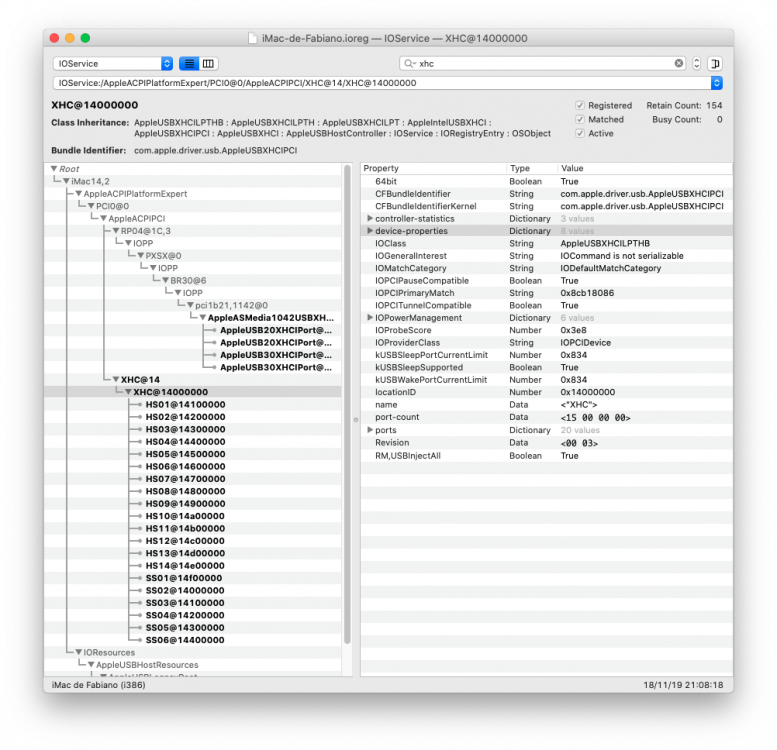
Task: Toggle the Registered checkbox
Action: pos(580,106)
